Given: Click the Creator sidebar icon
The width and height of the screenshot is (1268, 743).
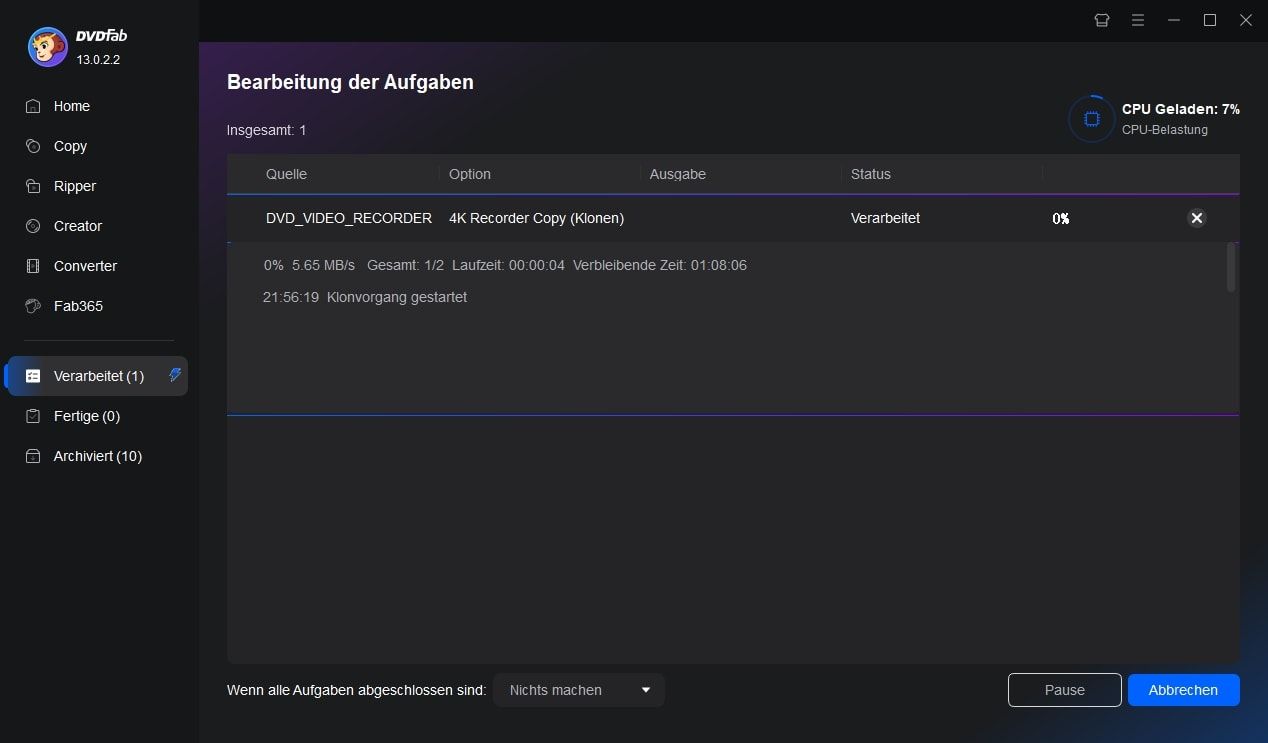Looking at the screenshot, I should pos(33,226).
